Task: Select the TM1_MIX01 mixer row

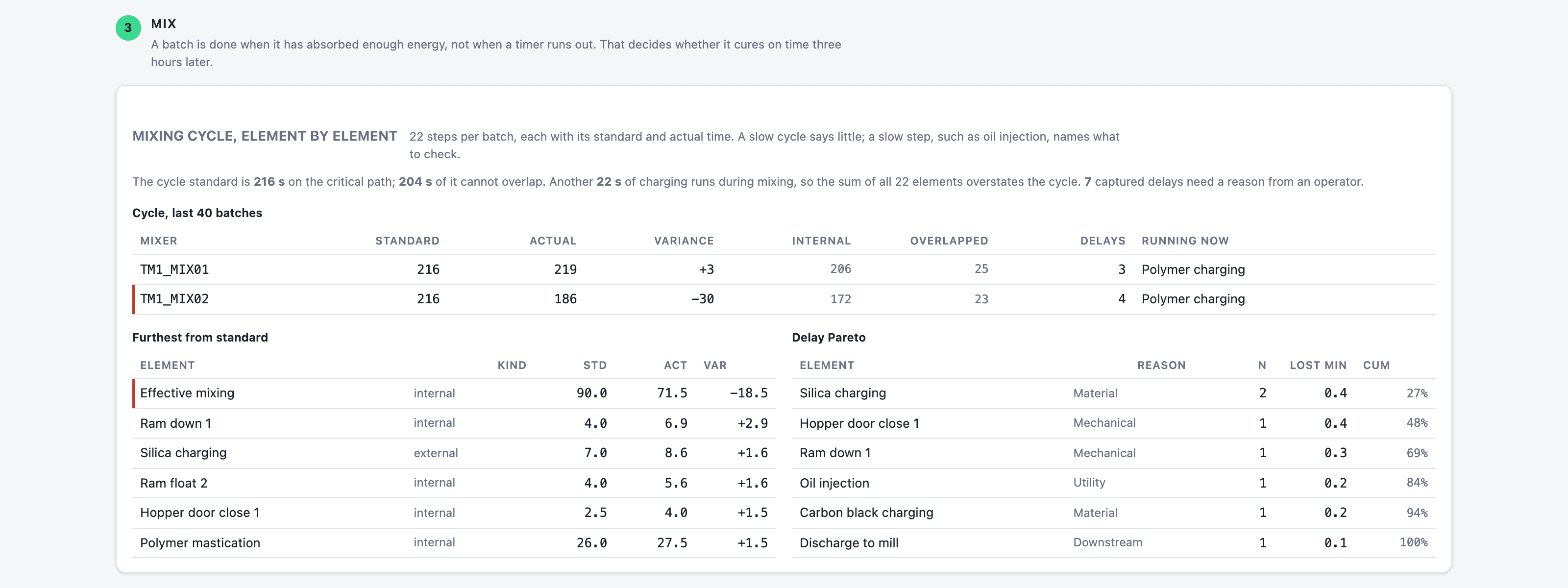Action: [784, 269]
